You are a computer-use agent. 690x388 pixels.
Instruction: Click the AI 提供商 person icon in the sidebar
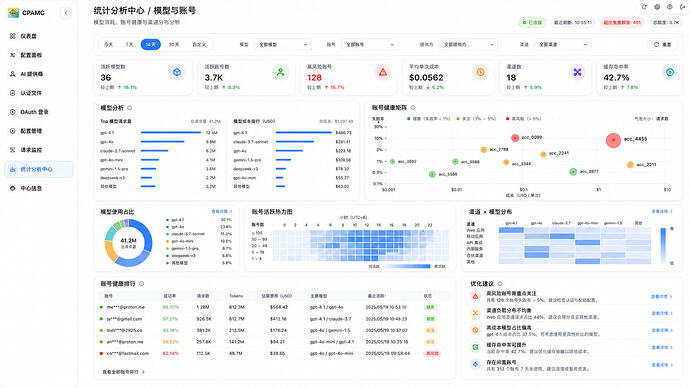12,74
